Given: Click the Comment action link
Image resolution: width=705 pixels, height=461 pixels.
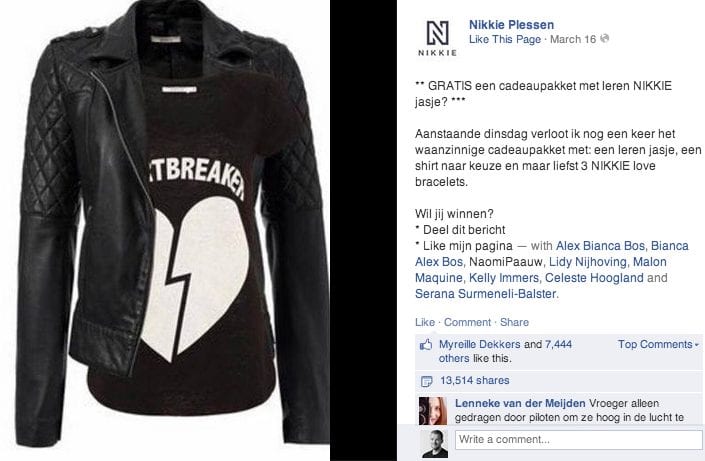Looking at the screenshot, I should click(x=467, y=322).
